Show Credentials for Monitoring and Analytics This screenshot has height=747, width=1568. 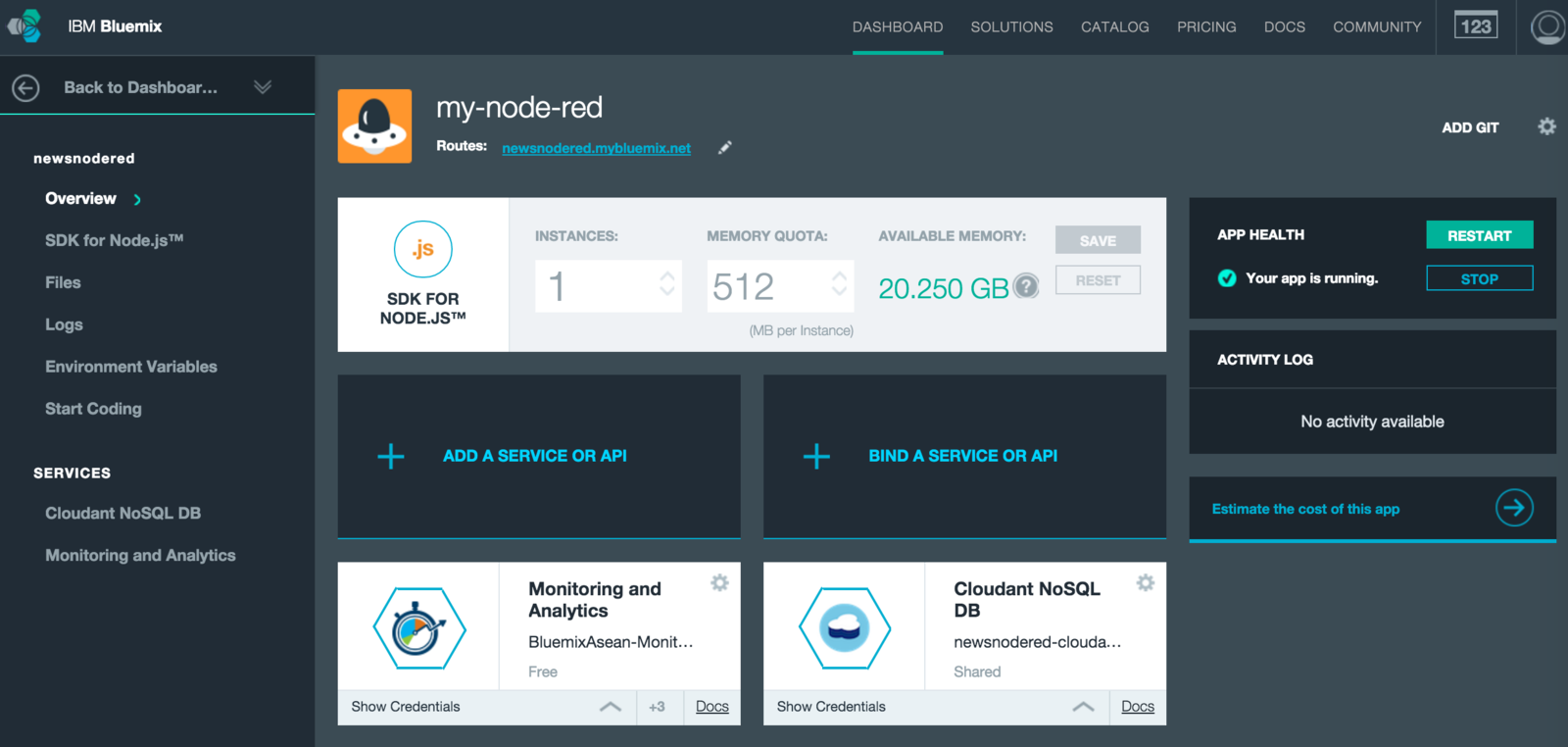point(406,707)
